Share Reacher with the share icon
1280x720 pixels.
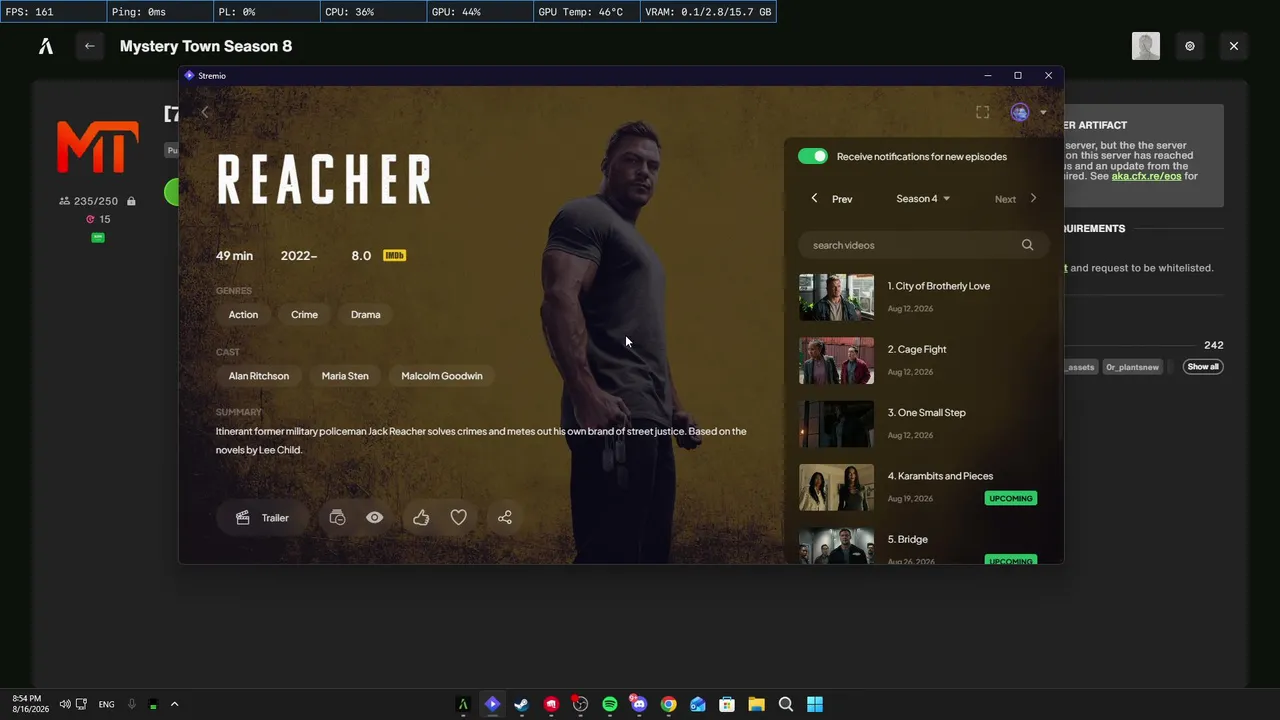pyautogui.click(x=505, y=518)
